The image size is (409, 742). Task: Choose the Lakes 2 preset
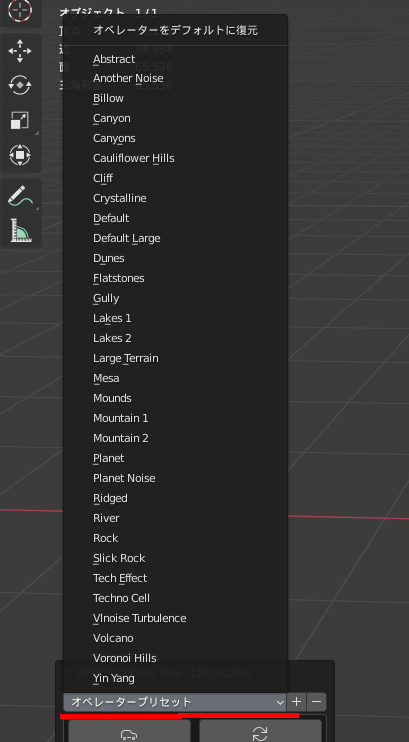click(175, 338)
